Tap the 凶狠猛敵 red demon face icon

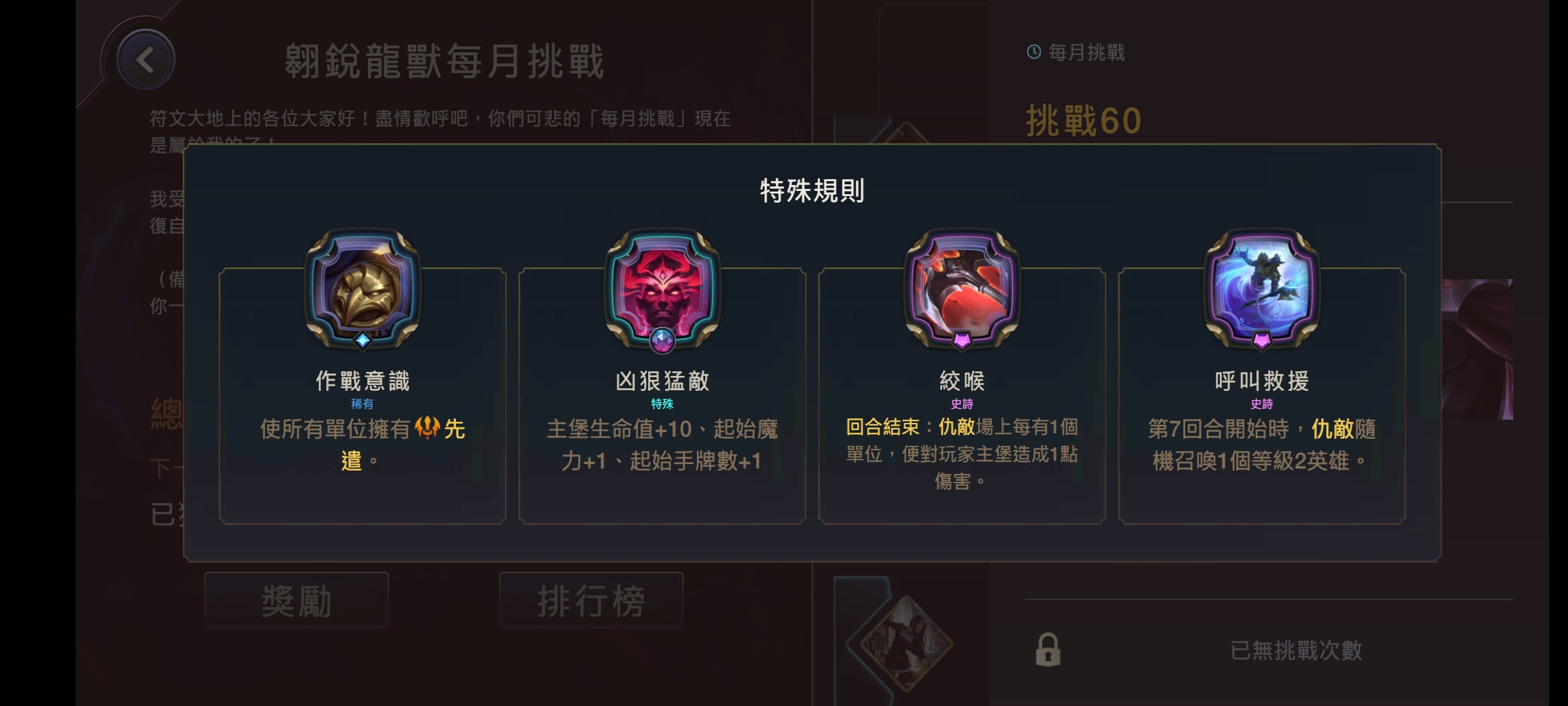662,288
